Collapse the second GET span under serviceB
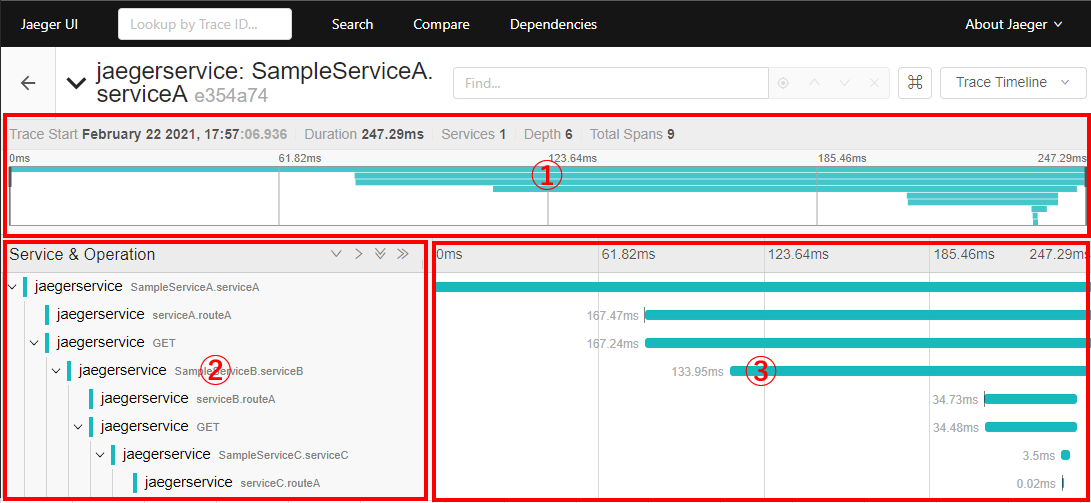Viewport: 1091px width, 503px height. (79, 426)
